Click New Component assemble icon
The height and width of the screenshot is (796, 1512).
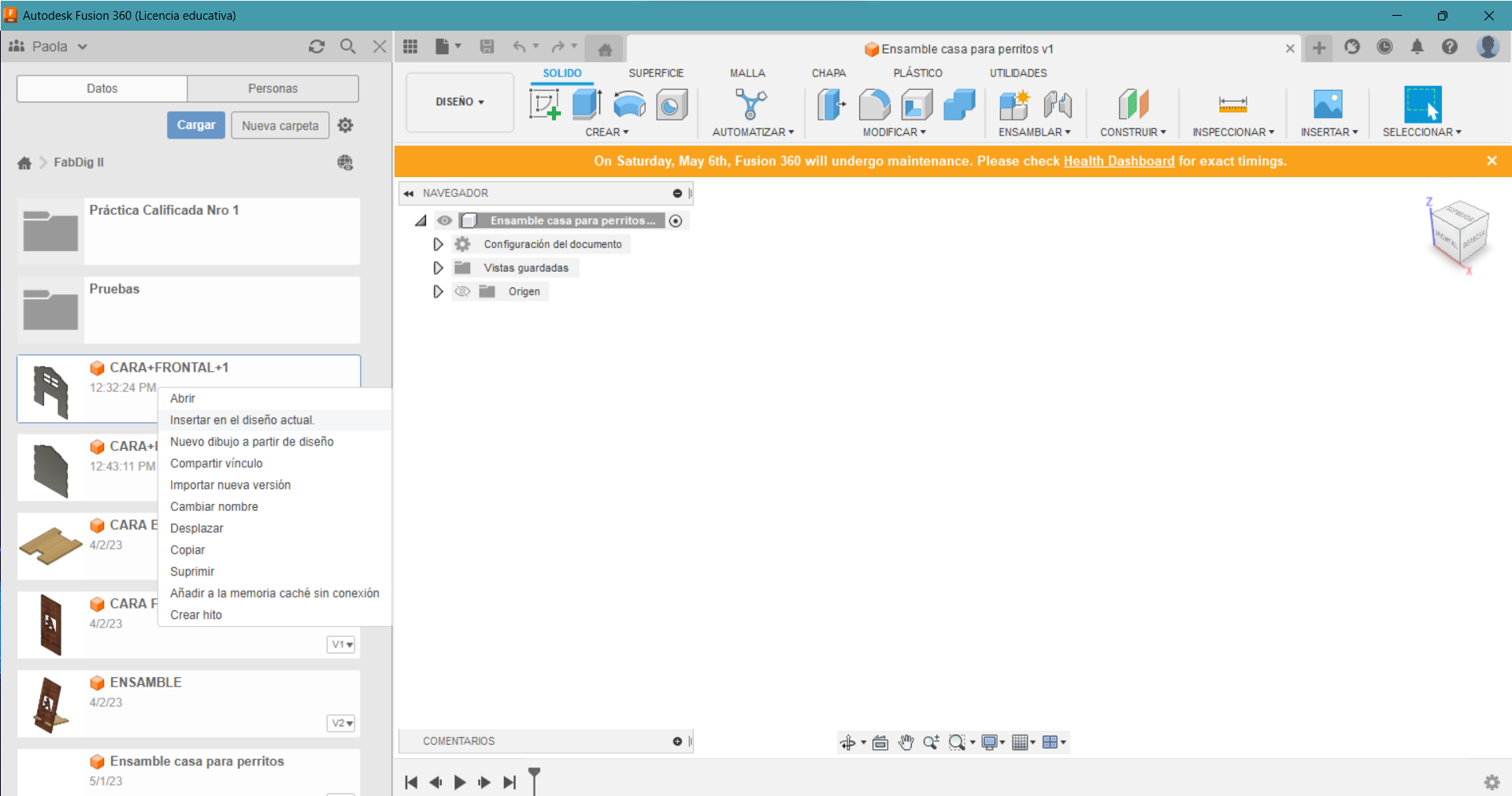1014,104
